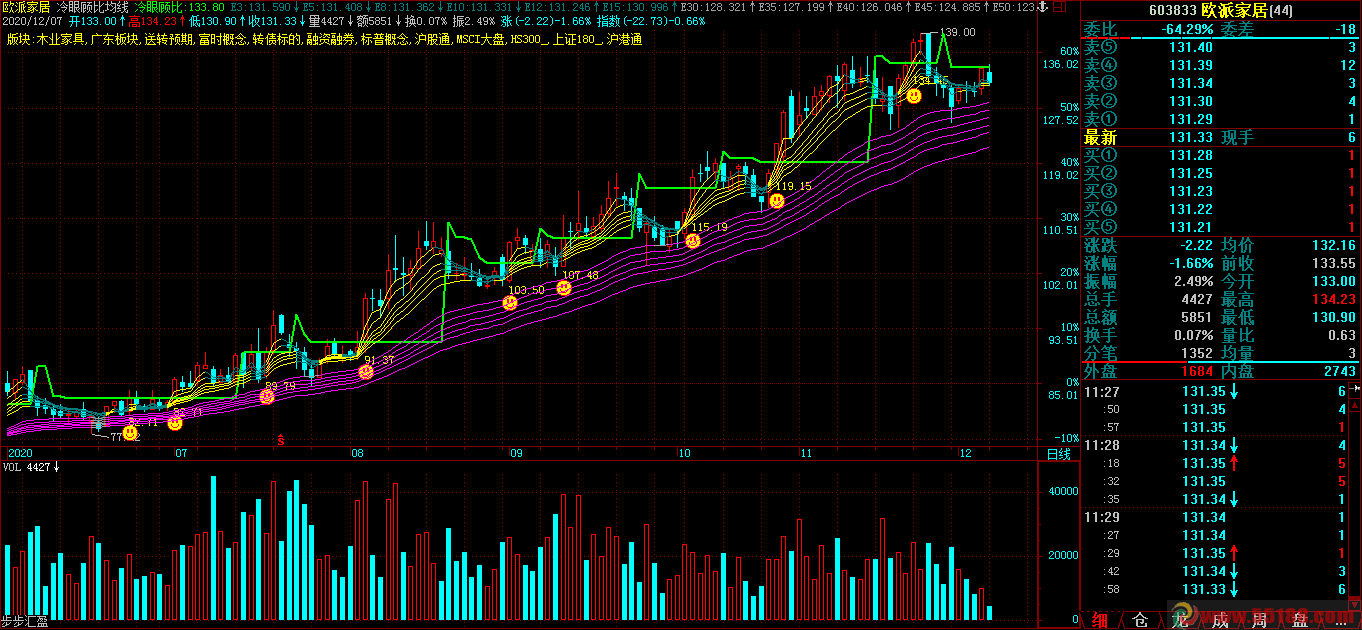Click the 40000 volume axis label

tap(1062, 491)
